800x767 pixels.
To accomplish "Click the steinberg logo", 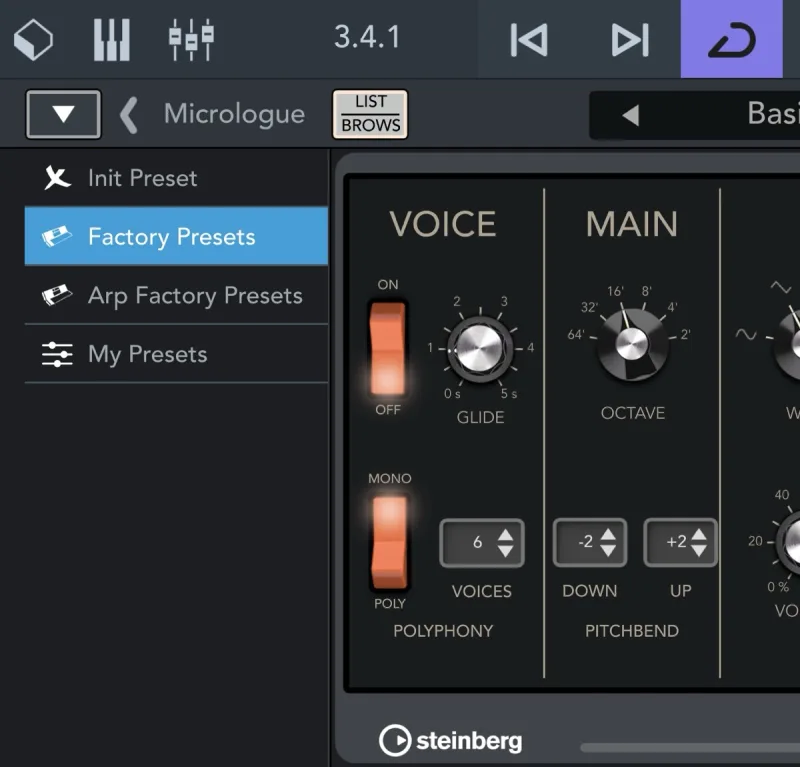I will (x=451, y=740).
